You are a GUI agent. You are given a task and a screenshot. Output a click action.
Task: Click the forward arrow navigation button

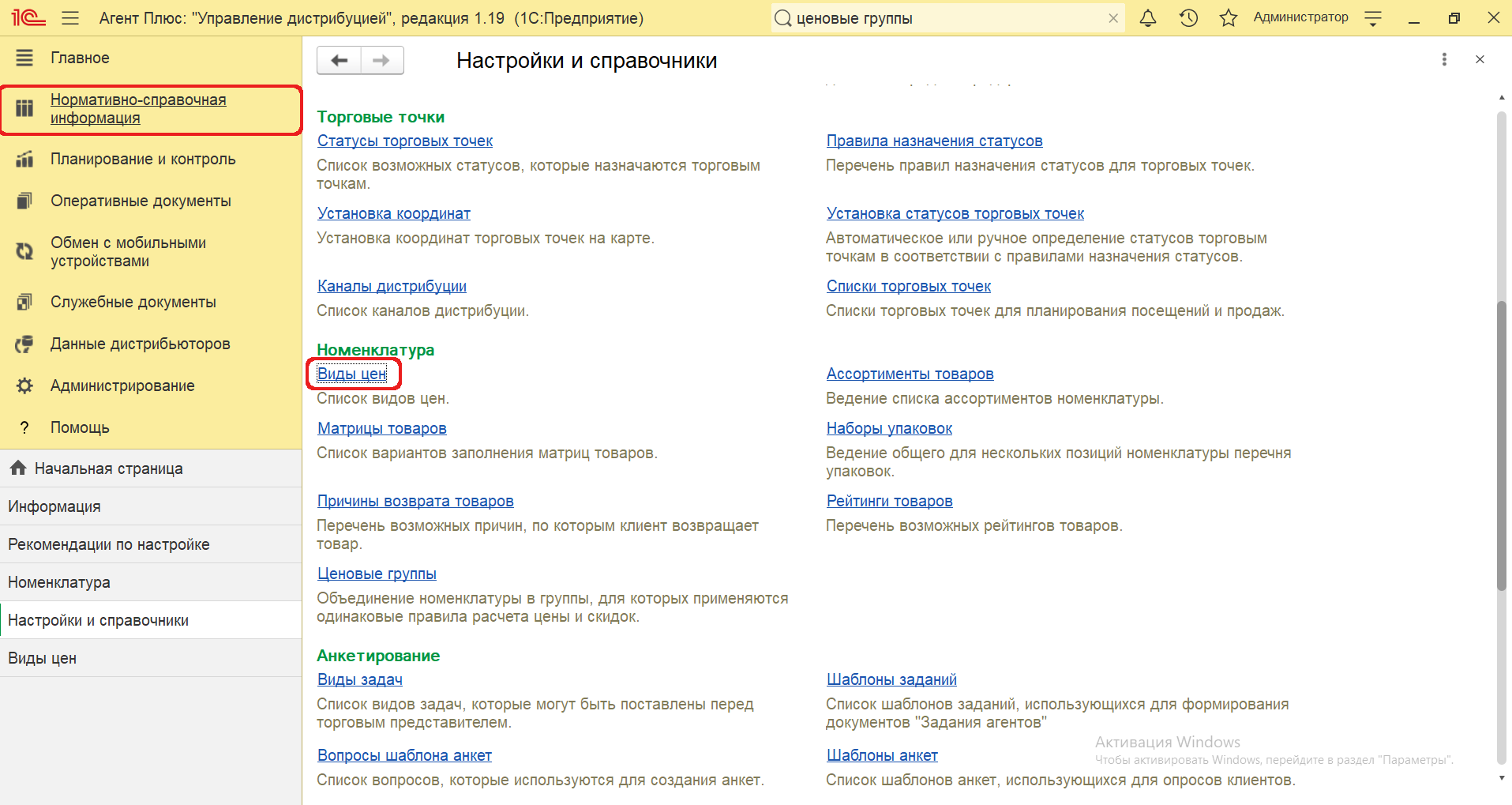(x=382, y=60)
